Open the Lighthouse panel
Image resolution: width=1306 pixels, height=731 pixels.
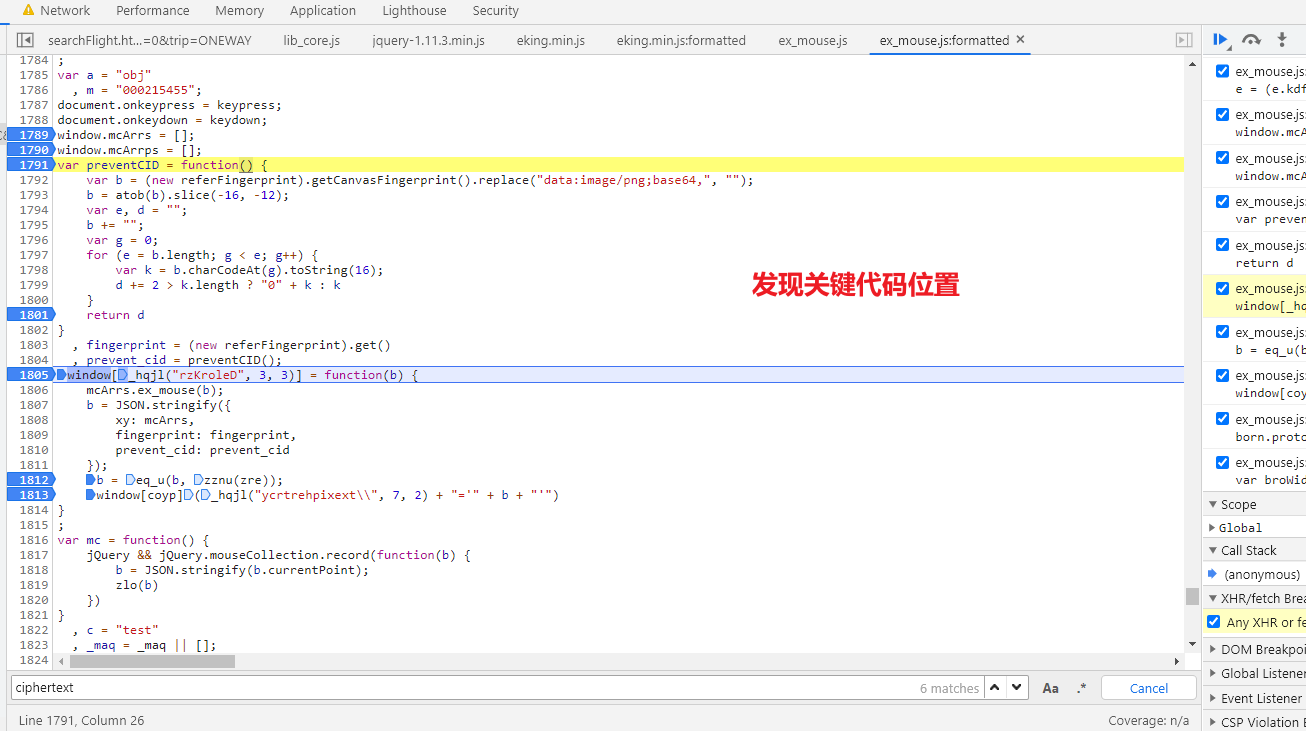414,10
